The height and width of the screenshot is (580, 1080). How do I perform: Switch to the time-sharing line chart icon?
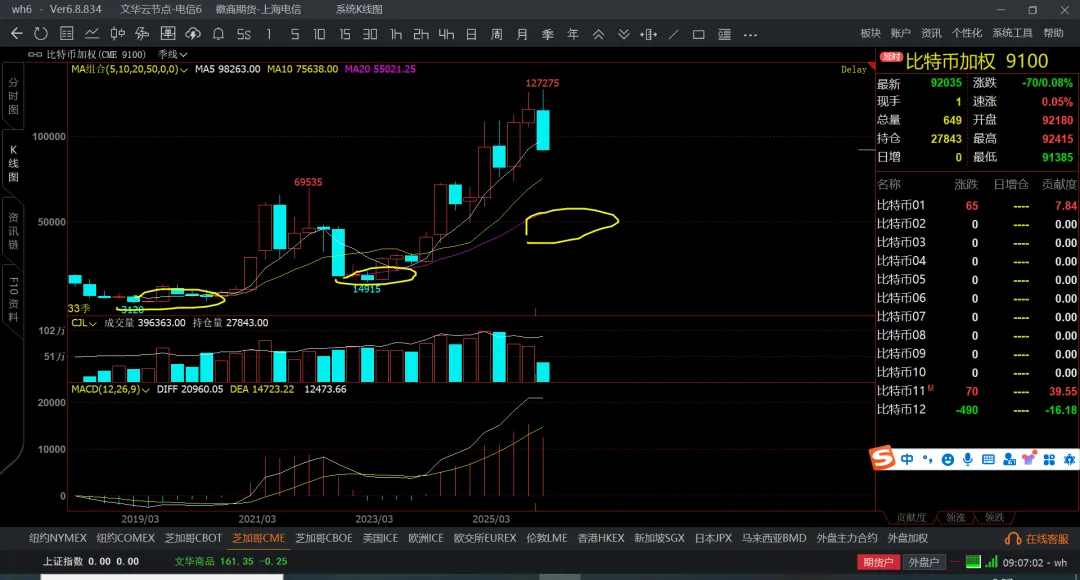[92, 34]
